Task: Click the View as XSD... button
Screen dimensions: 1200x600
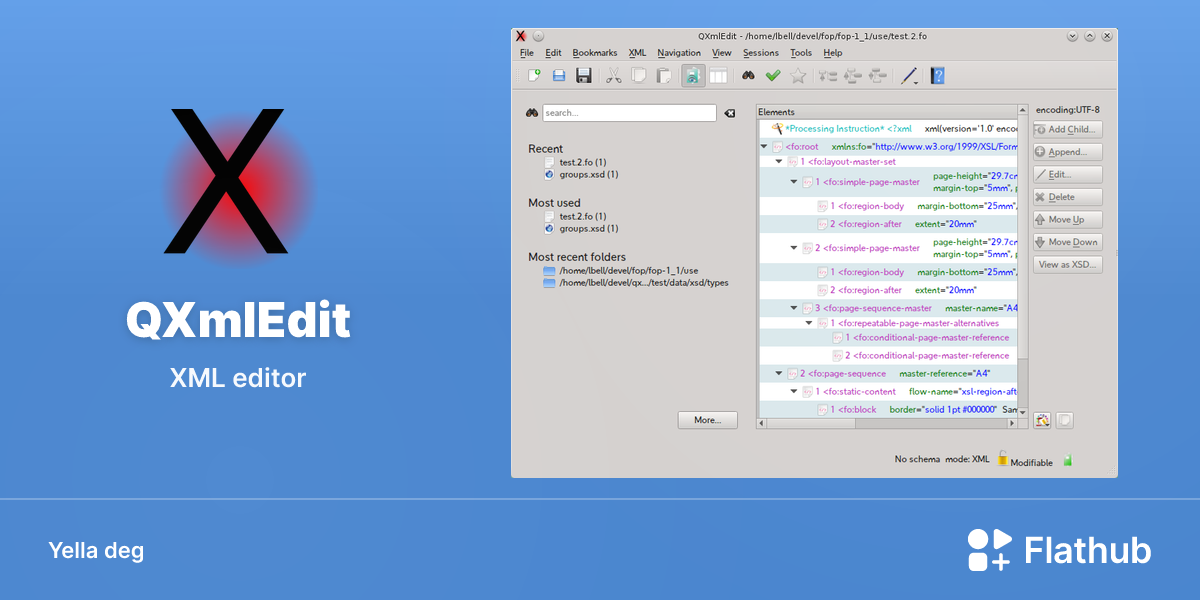Action: coord(1068,265)
